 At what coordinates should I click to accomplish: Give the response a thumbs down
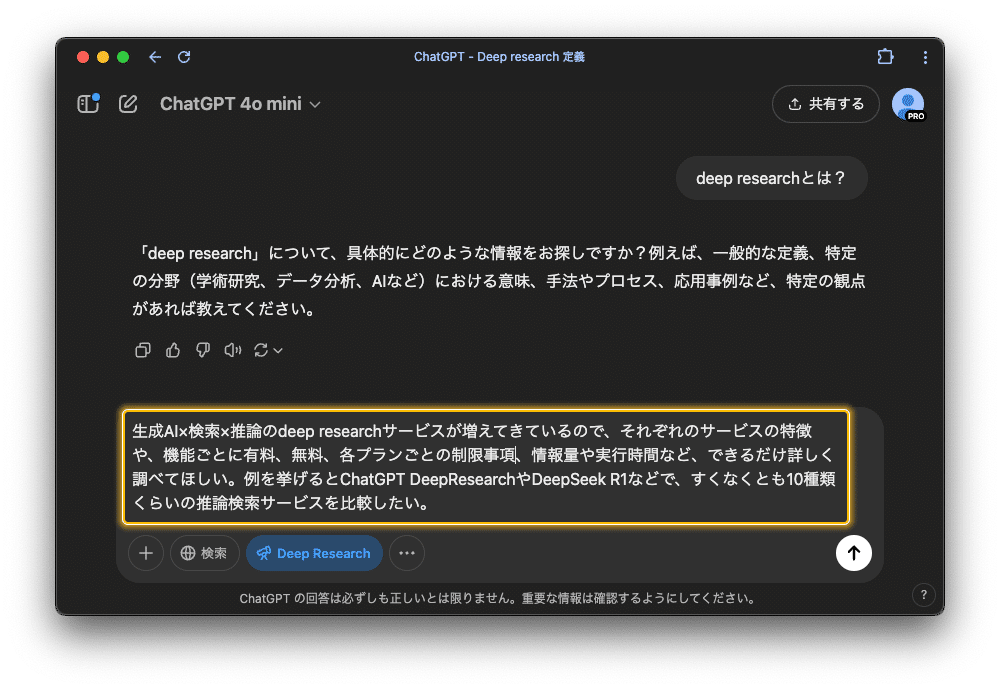tap(202, 350)
